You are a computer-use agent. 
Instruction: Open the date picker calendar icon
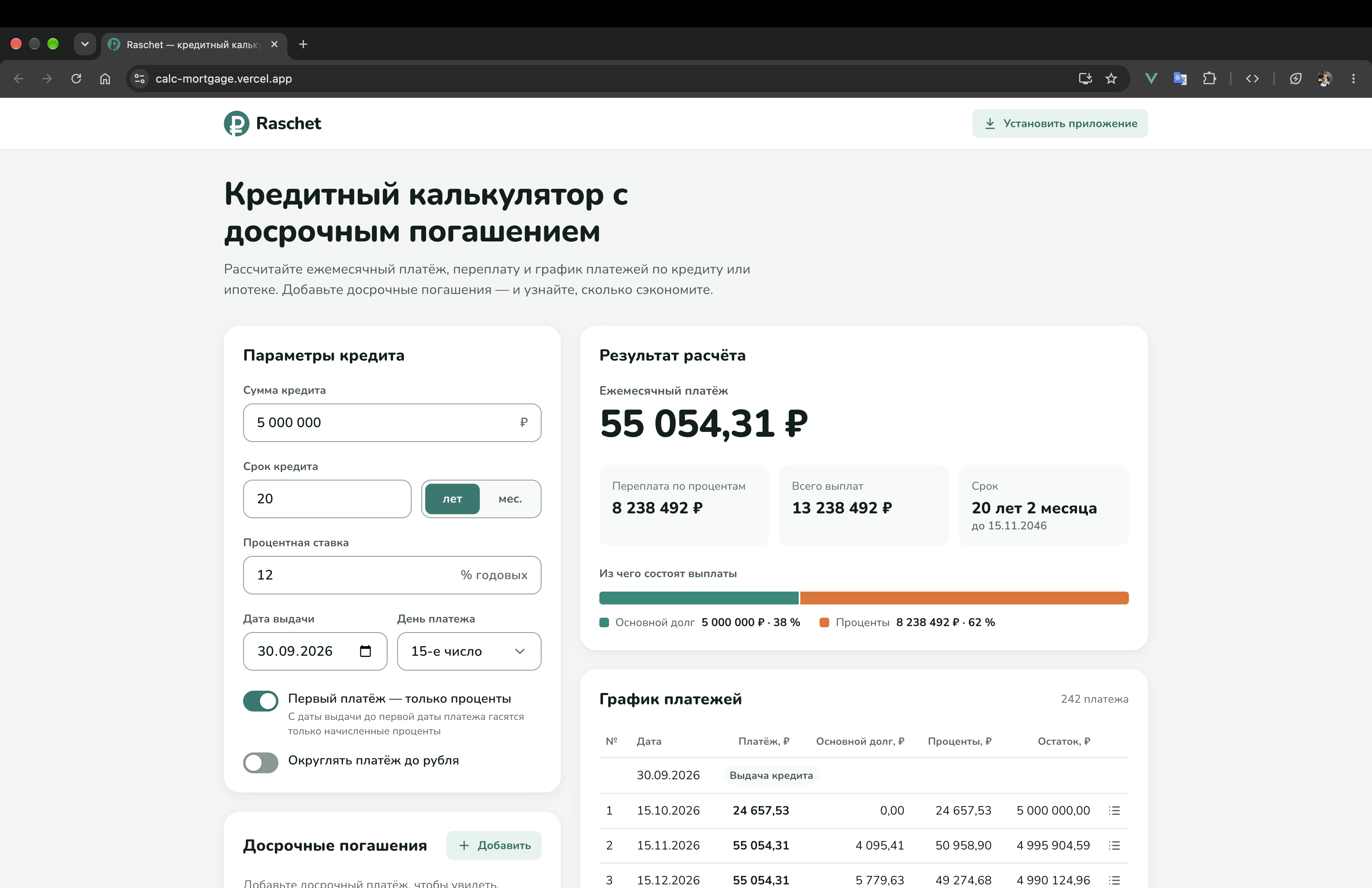tap(365, 651)
